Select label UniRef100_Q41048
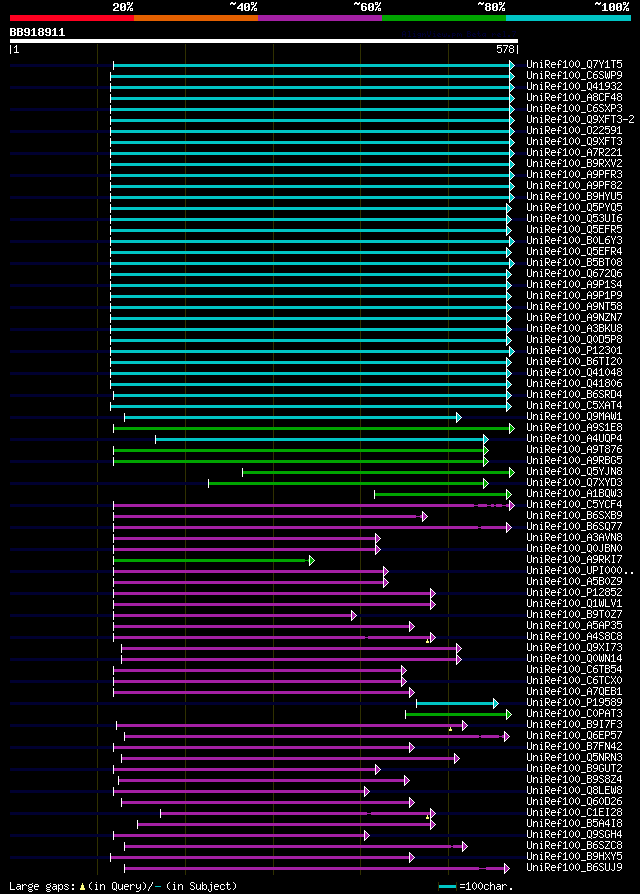Viewport: 640px width, 894px height. pos(574,373)
